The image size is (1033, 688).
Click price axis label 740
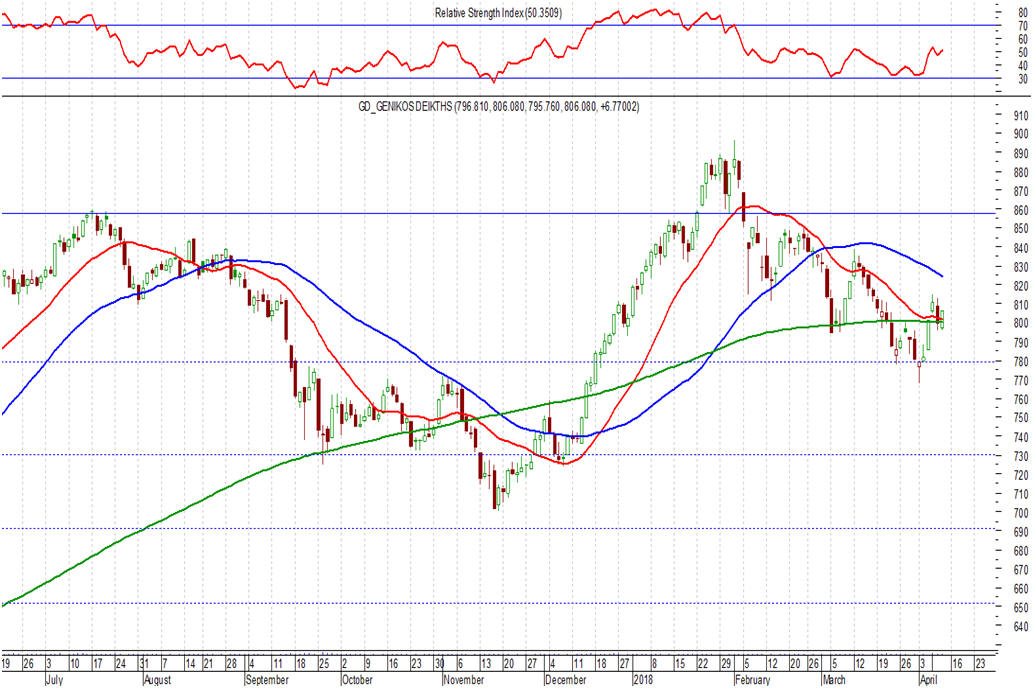pos(1020,437)
